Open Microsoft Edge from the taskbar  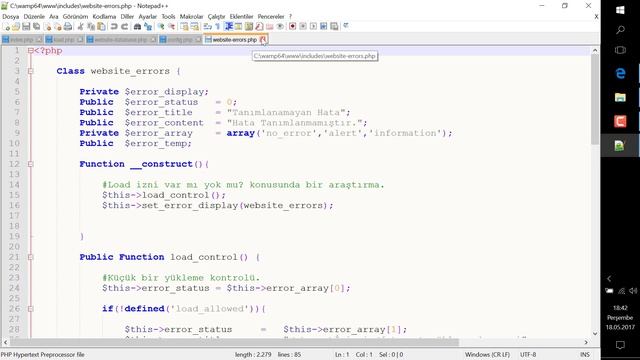(x=620, y=73)
